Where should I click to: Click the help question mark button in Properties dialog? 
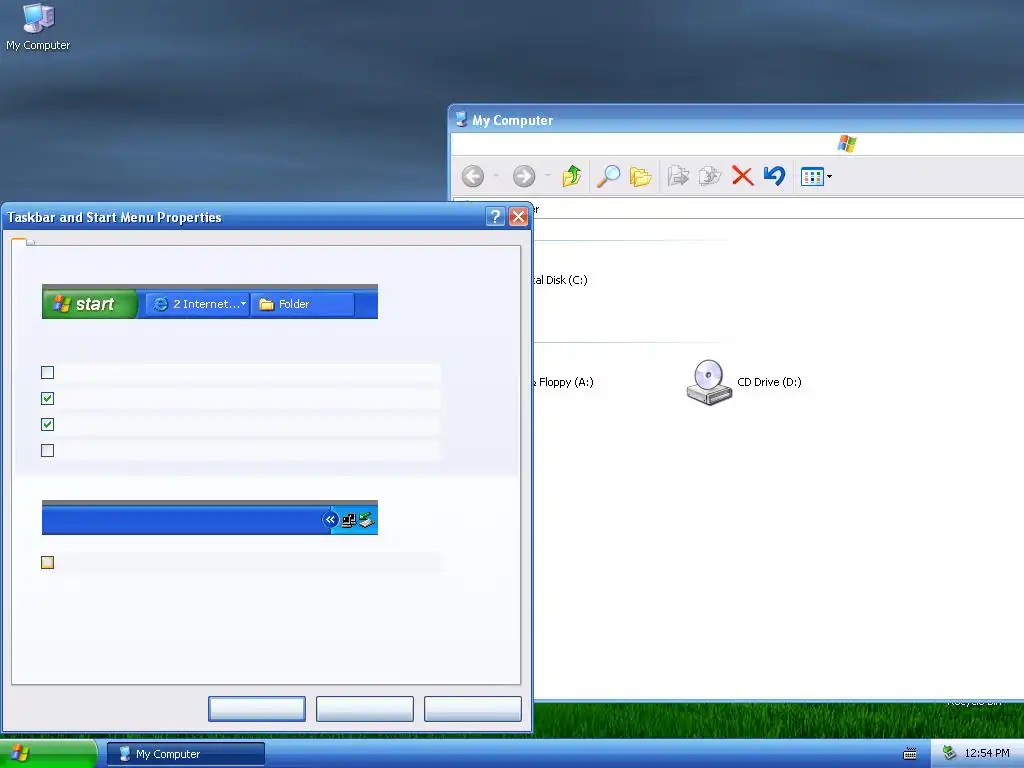tap(495, 216)
